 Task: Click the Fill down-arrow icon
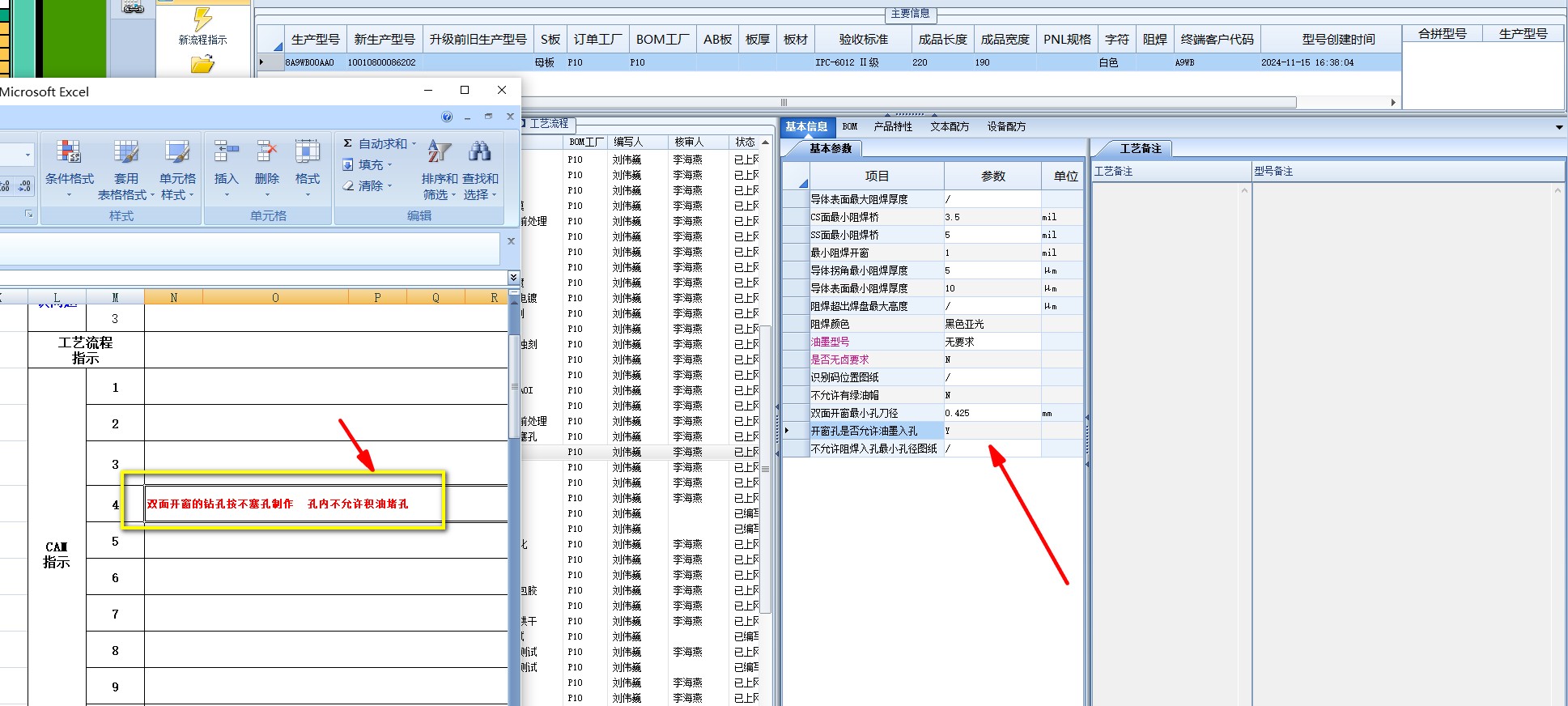click(348, 164)
